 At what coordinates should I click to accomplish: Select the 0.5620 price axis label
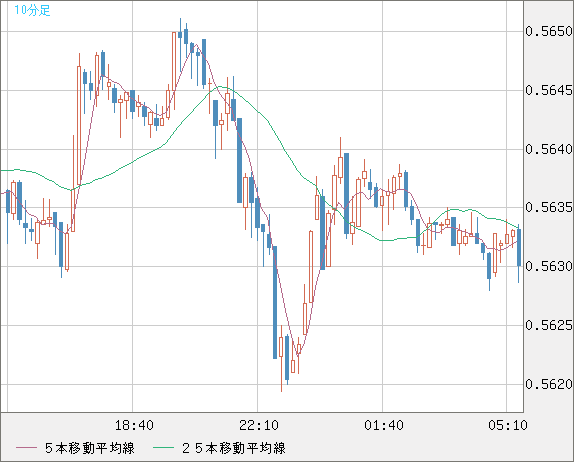[x=549, y=384]
